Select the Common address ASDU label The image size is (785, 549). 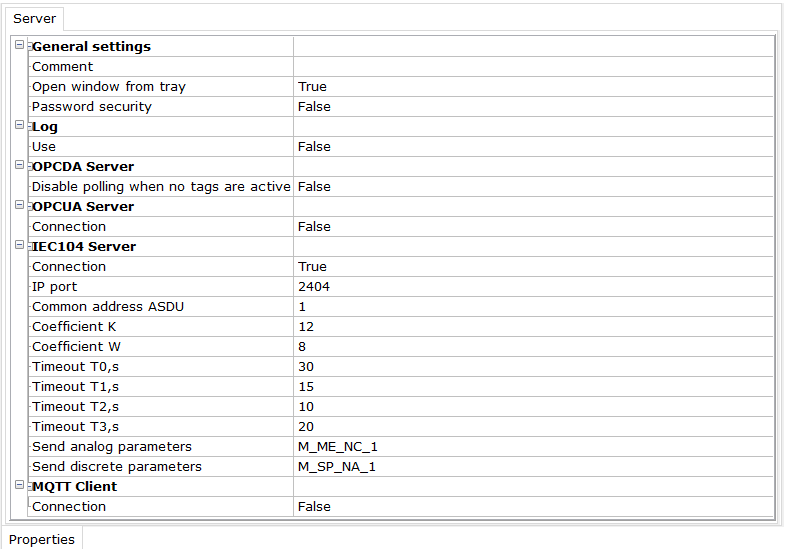[108, 307]
